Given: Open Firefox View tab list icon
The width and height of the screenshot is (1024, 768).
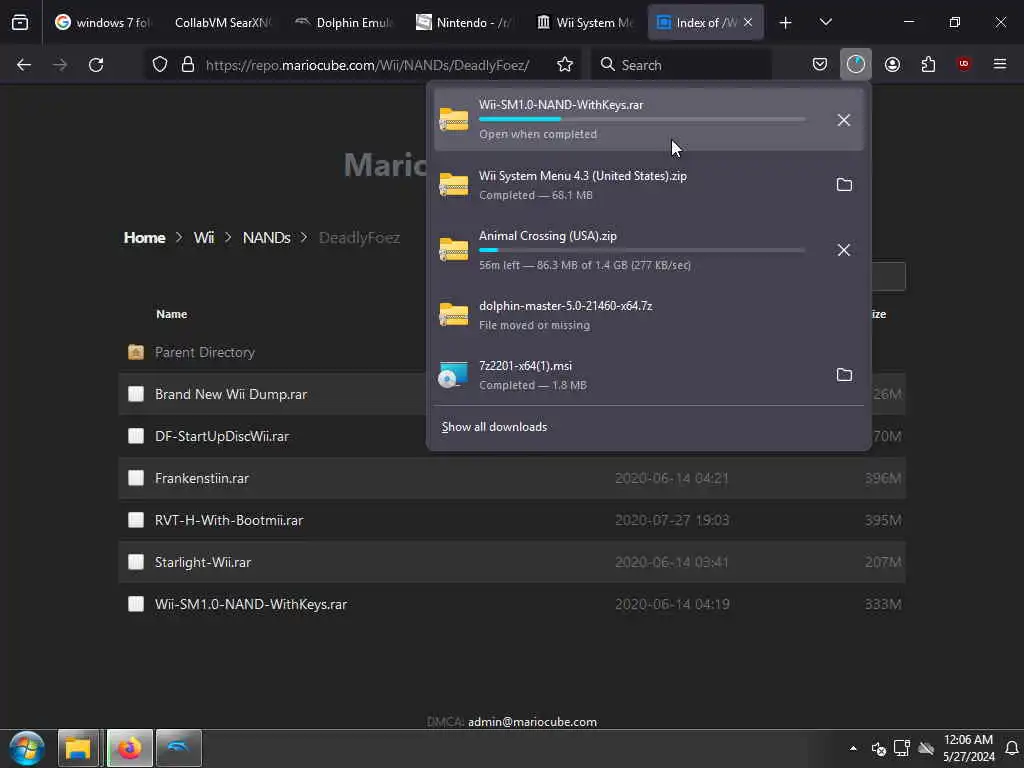Looking at the screenshot, I should pyautogui.click(x=20, y=22).
